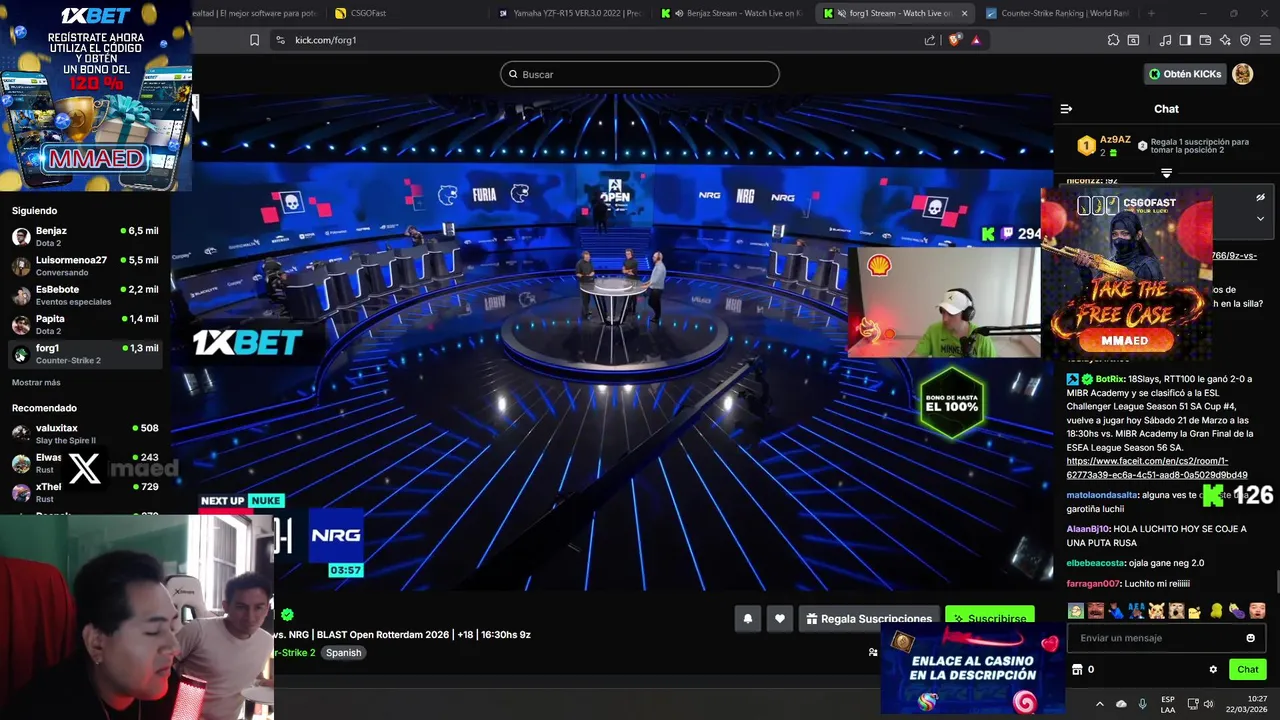Show hidden system tray icons chevron
The width and height of the screenshot is (1280, 720).
[1099, 704]
